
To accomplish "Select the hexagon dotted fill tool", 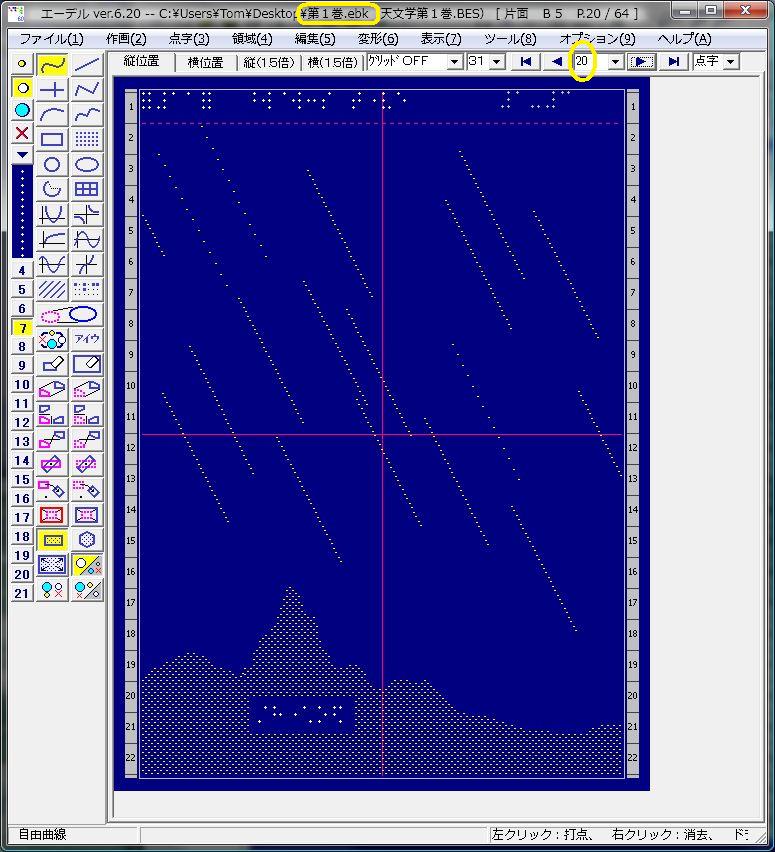I will pos(87,540).
